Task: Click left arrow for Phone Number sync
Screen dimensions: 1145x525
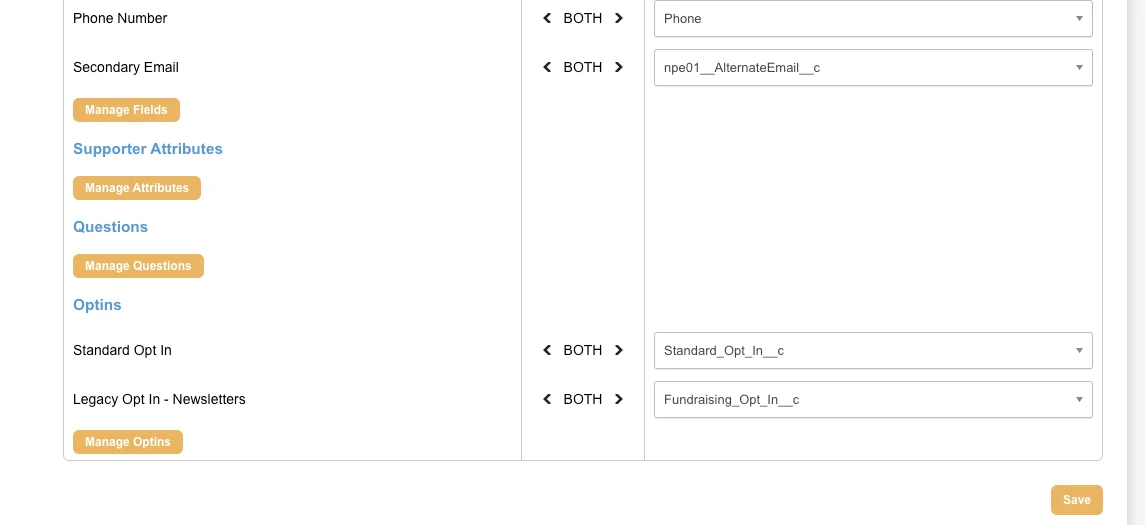Action: [547, 18]
